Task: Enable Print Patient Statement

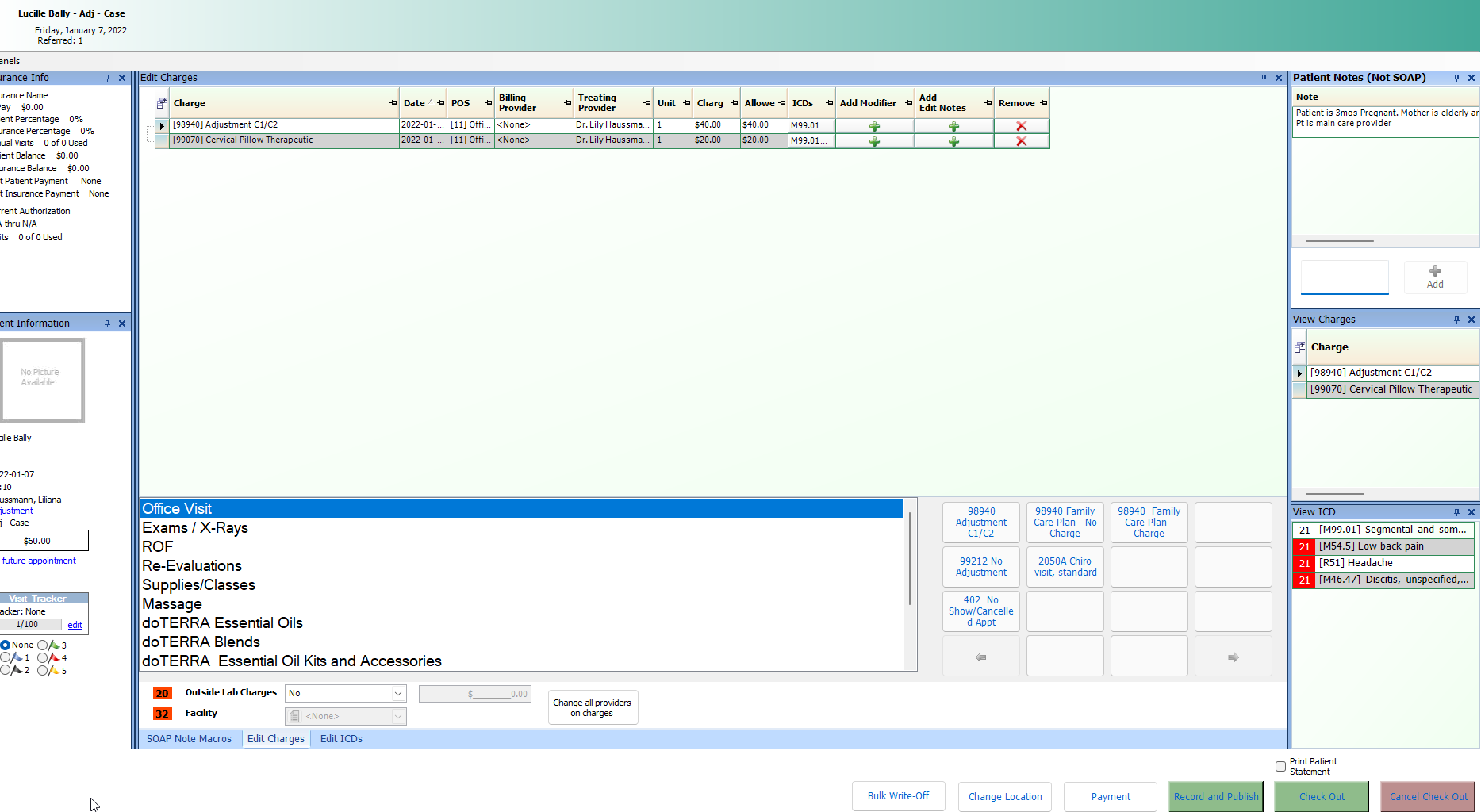Action: pos(1280,766)
